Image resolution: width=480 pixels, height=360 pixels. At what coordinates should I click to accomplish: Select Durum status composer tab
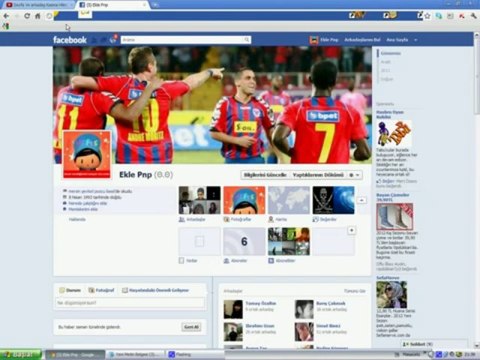(70, 290)
